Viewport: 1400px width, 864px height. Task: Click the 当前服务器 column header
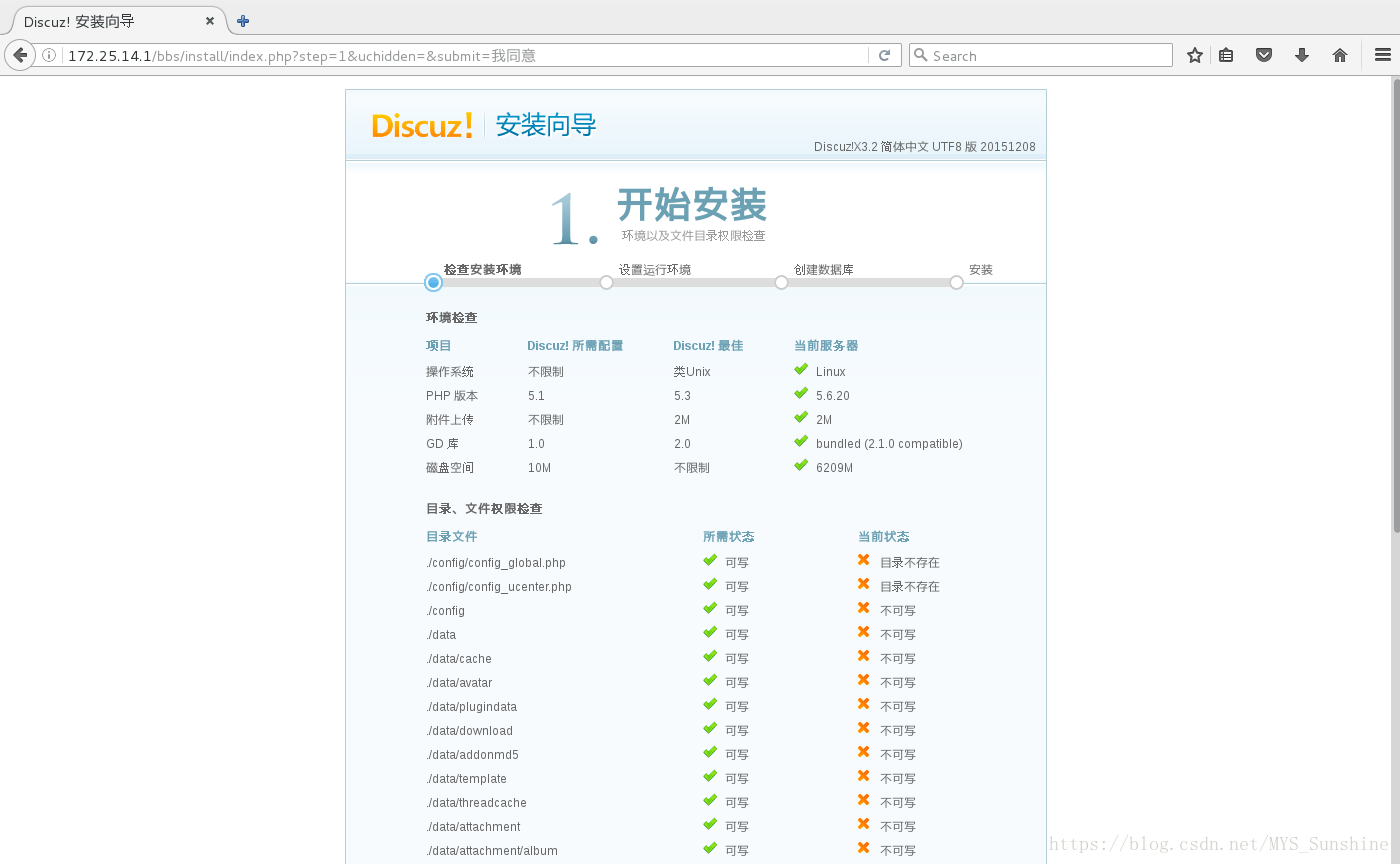(826, 346)
